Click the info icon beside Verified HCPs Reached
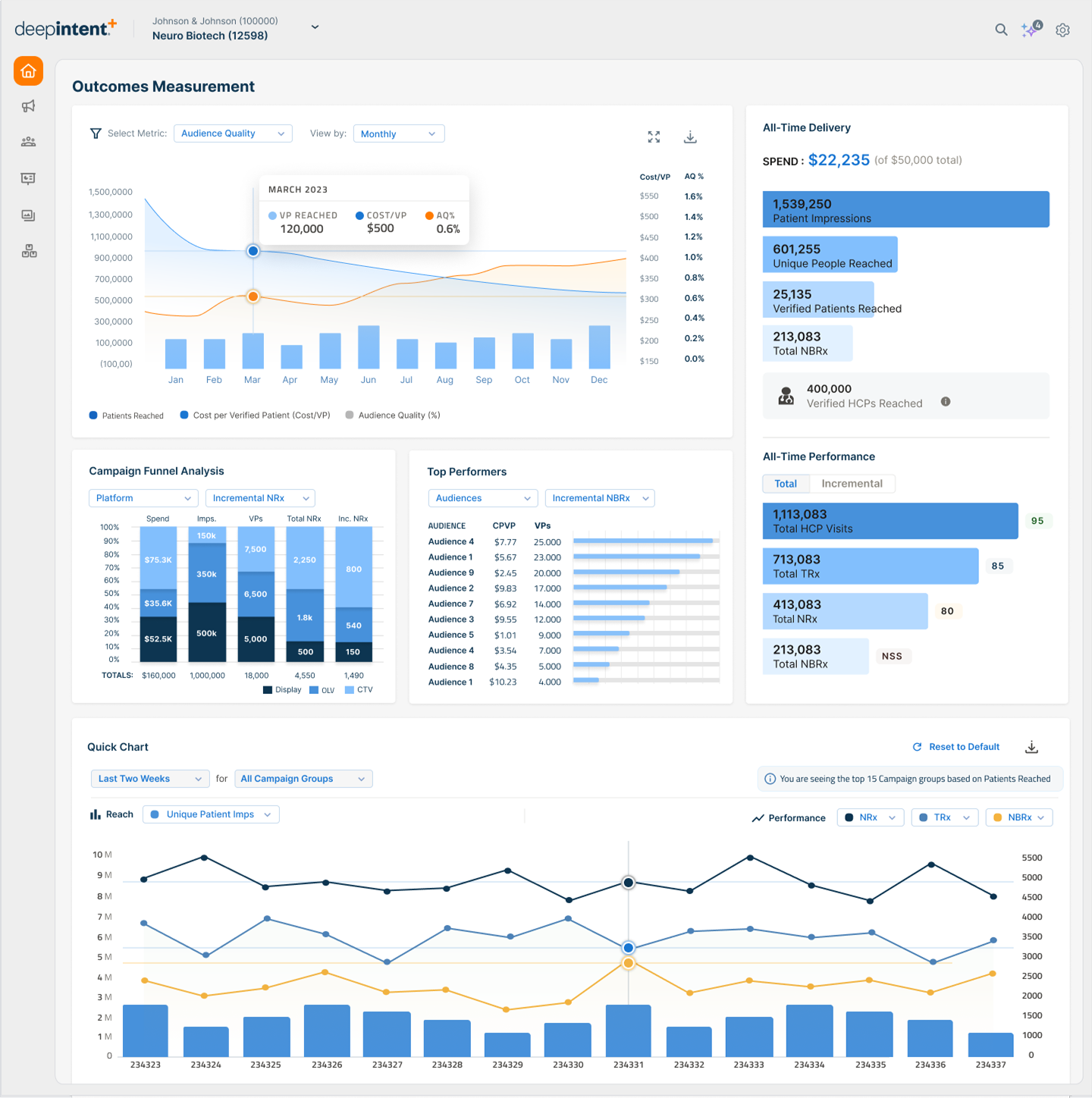The image size is (1092, 1098). 946,402
